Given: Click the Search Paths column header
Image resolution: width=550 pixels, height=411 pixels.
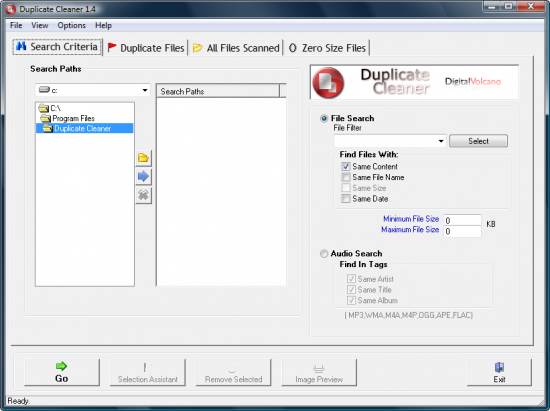Looking at the screenshot, I should click(218, 91).
